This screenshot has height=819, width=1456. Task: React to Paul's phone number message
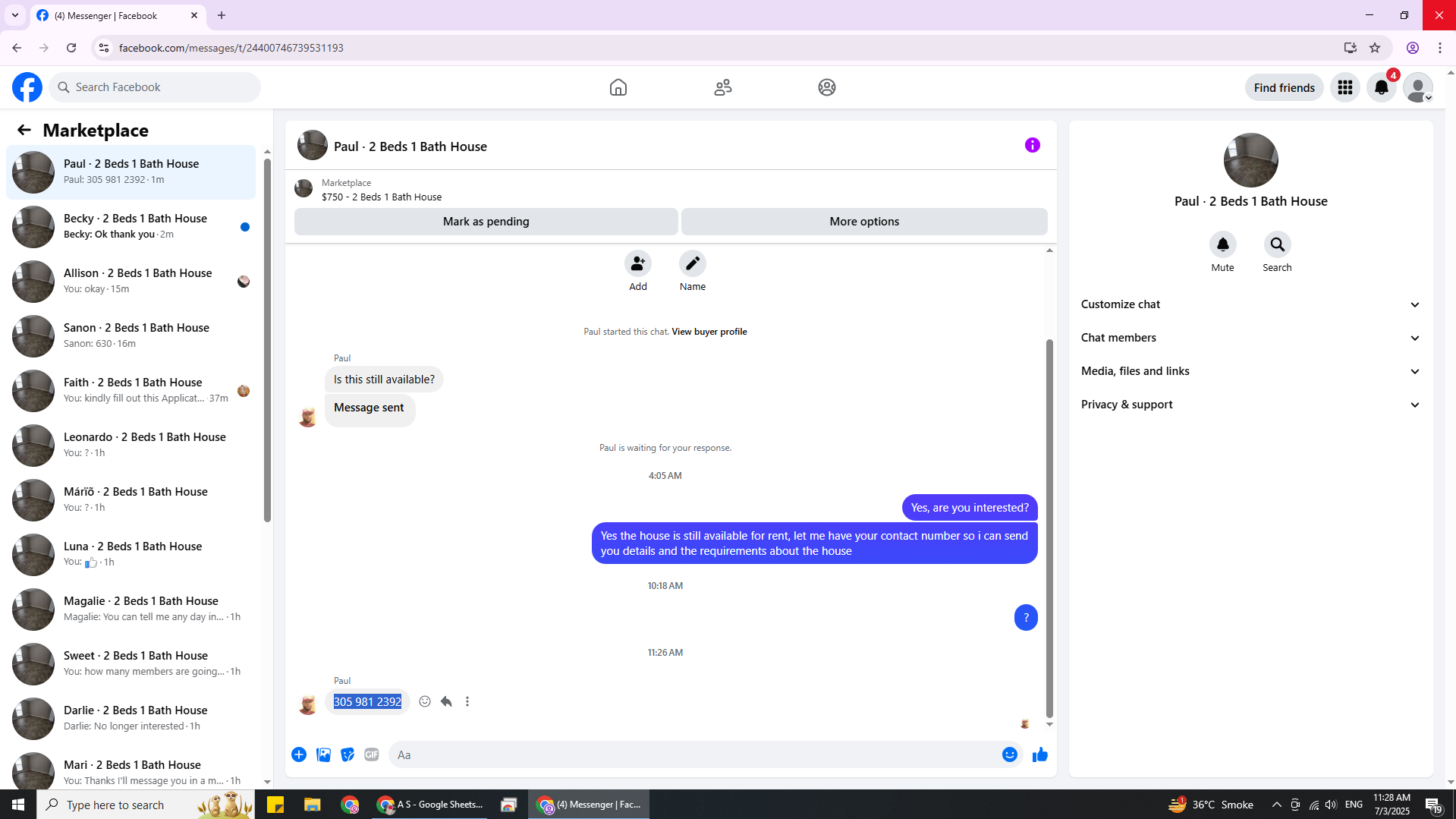coord(425,701)
